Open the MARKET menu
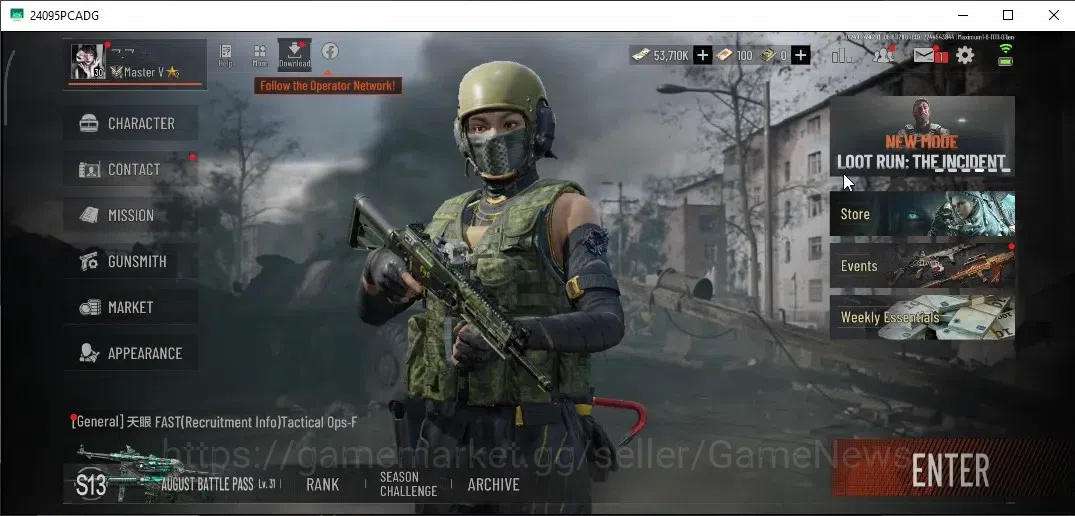 pos(130,307)
